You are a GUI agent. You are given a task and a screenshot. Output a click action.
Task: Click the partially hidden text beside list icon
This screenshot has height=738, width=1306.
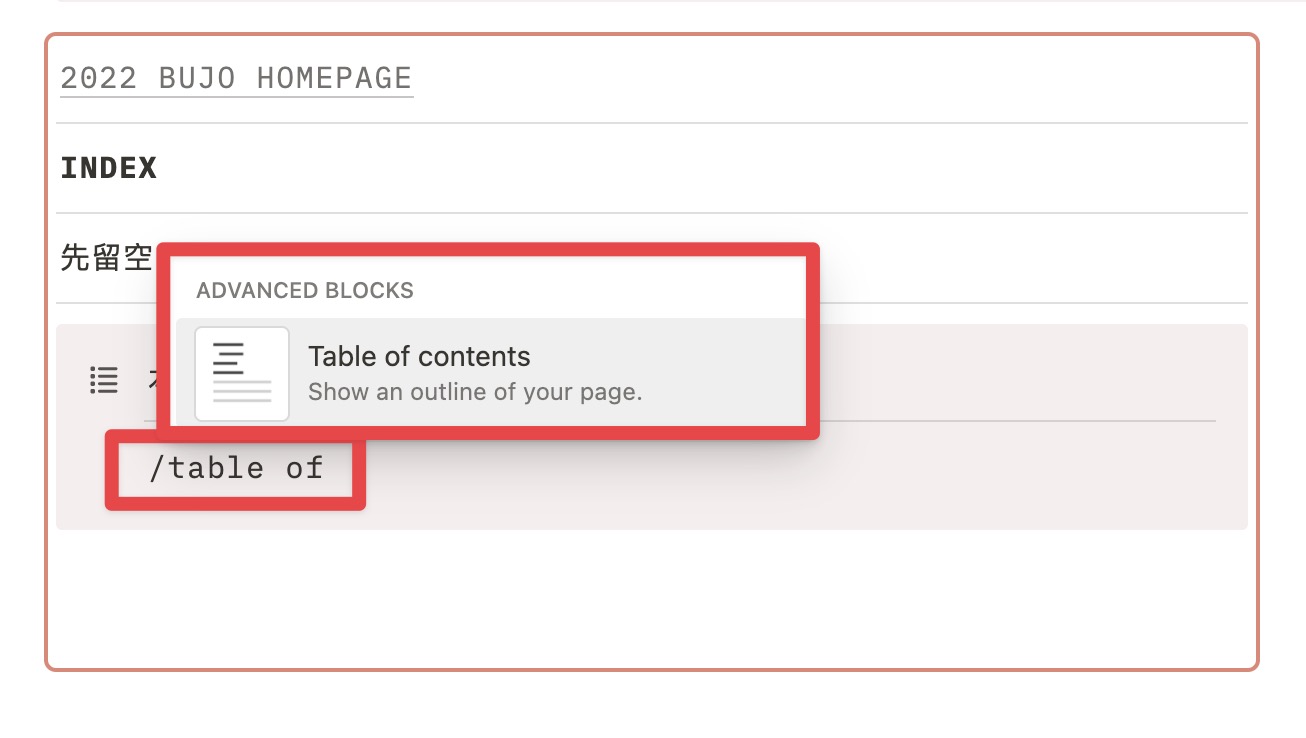coord(153,379)
